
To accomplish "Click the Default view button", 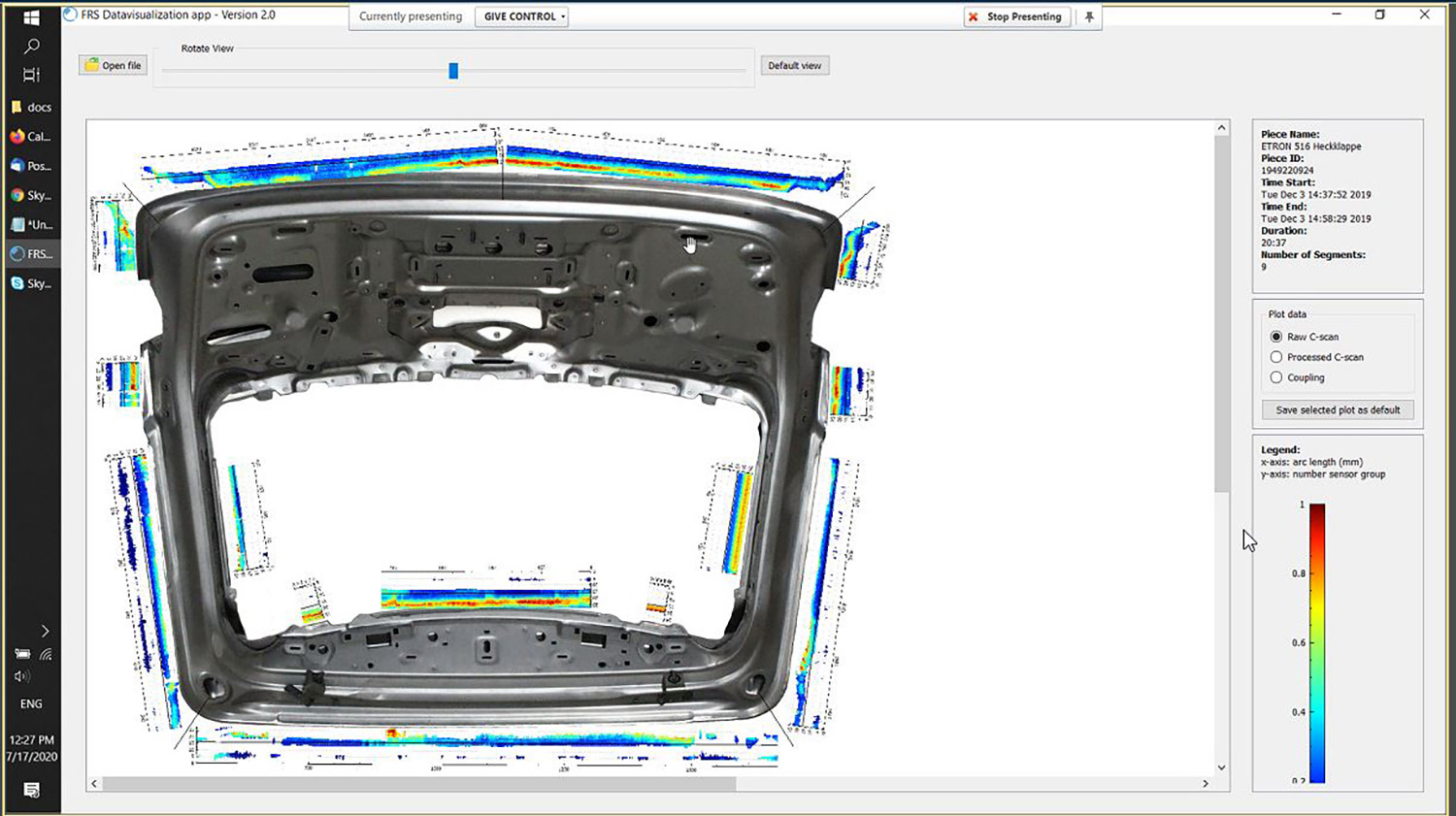I will pos(794,65).
